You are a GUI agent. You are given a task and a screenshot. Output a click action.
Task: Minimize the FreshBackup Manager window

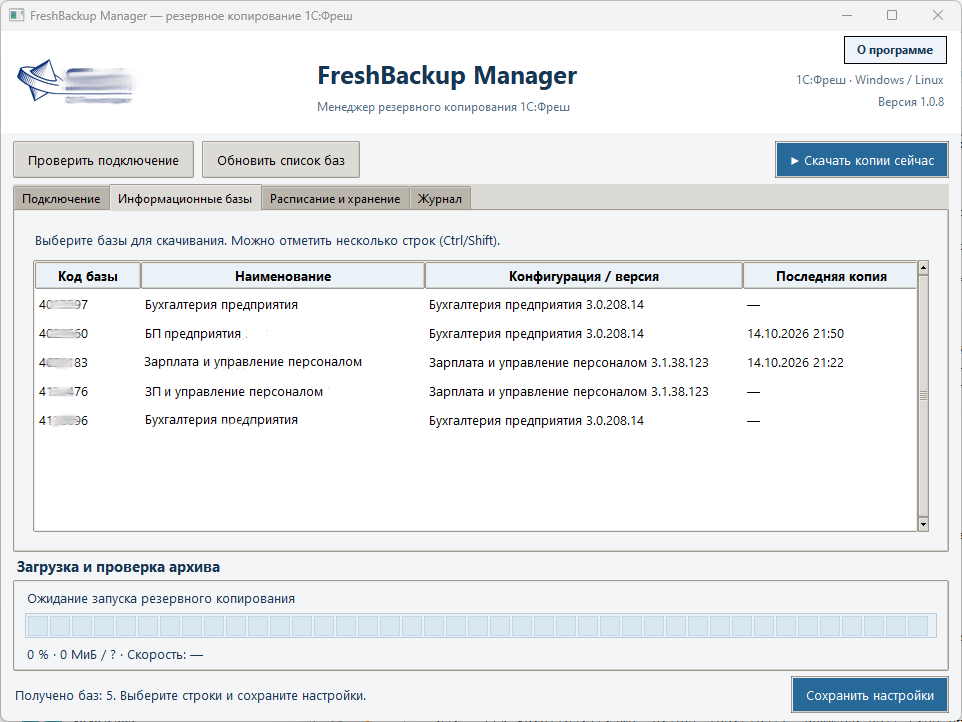click(847, 15)
